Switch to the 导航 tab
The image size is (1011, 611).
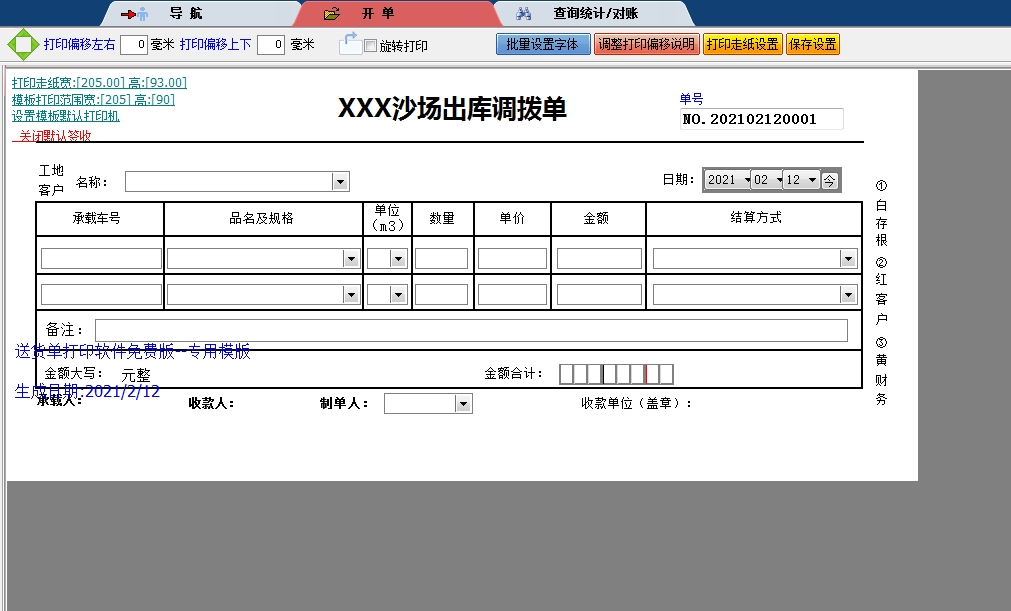[185, 14]
